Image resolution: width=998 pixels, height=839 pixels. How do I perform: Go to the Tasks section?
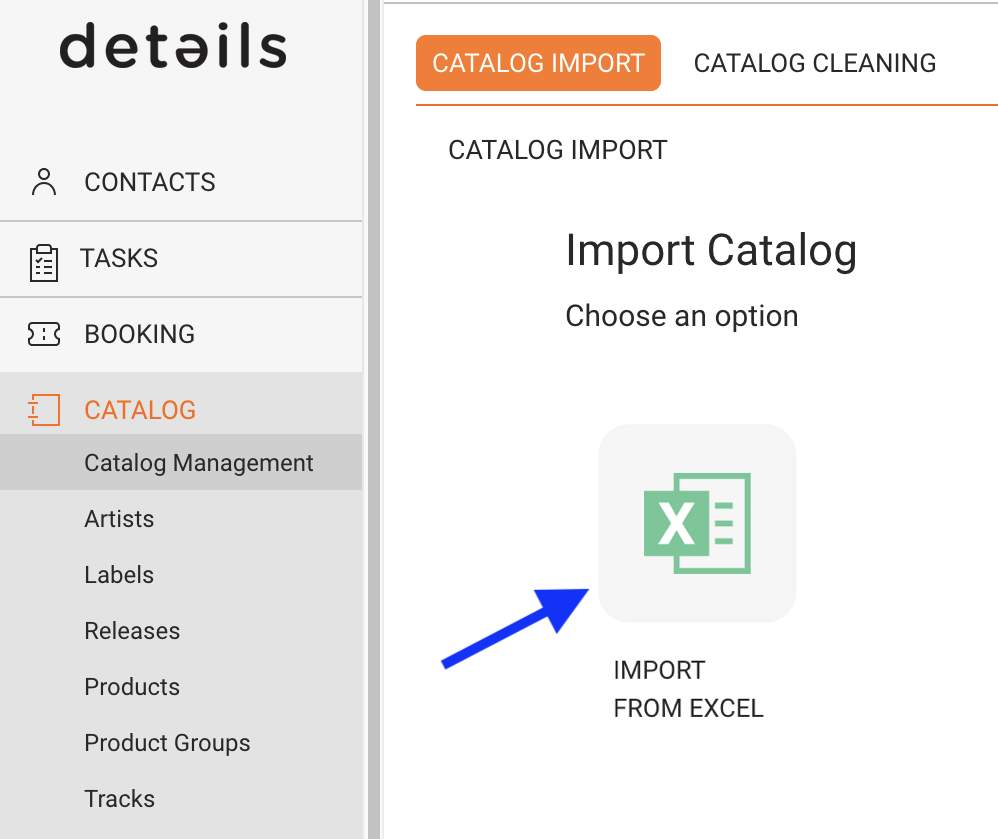119,258
